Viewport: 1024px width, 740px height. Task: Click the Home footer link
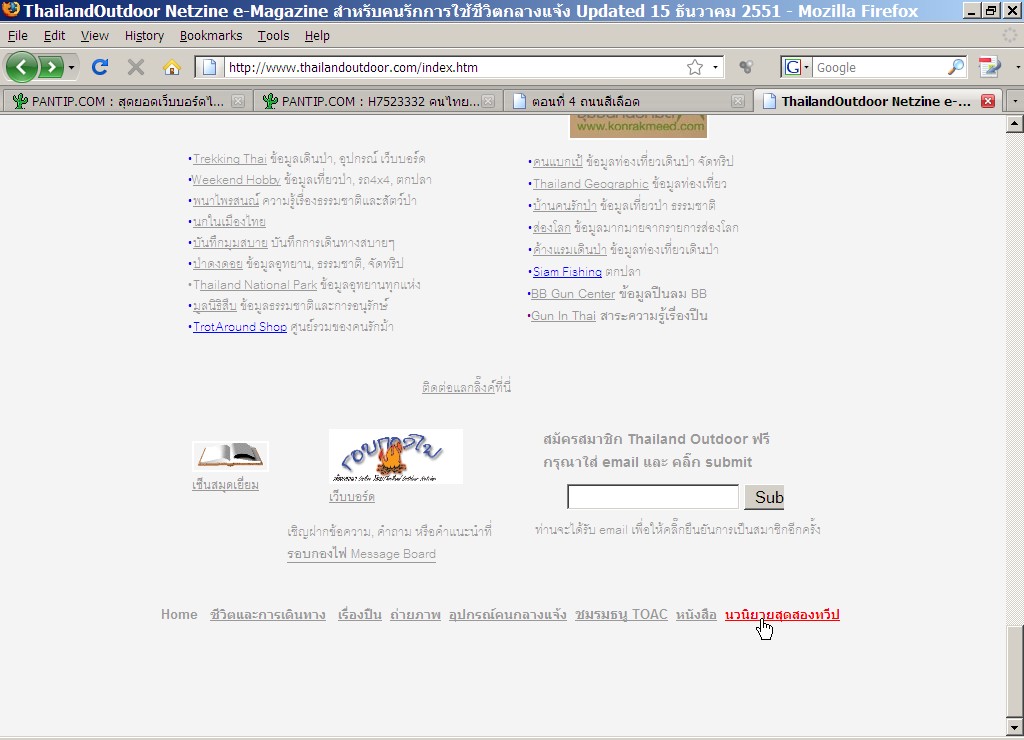coord(179,615)
